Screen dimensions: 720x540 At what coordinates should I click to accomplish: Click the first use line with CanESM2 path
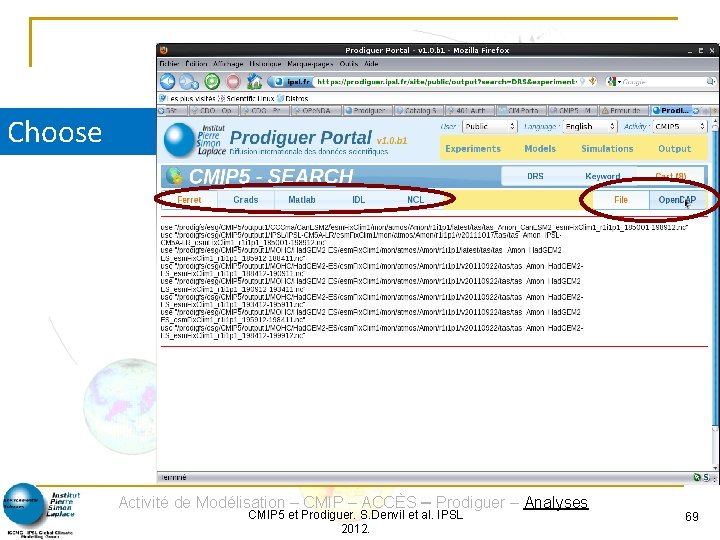(x=424, y=227)
